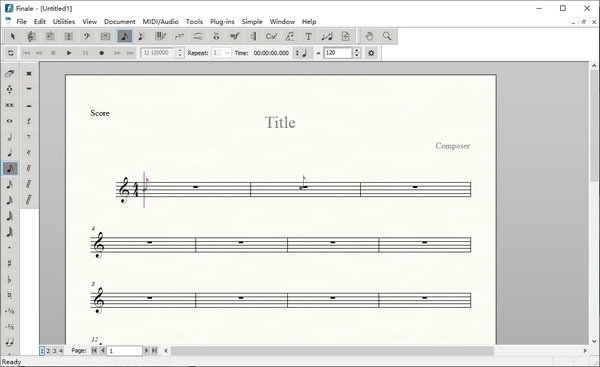Select the Hand Grabber tool
600x367 pixels.
[x=369, y=36]
